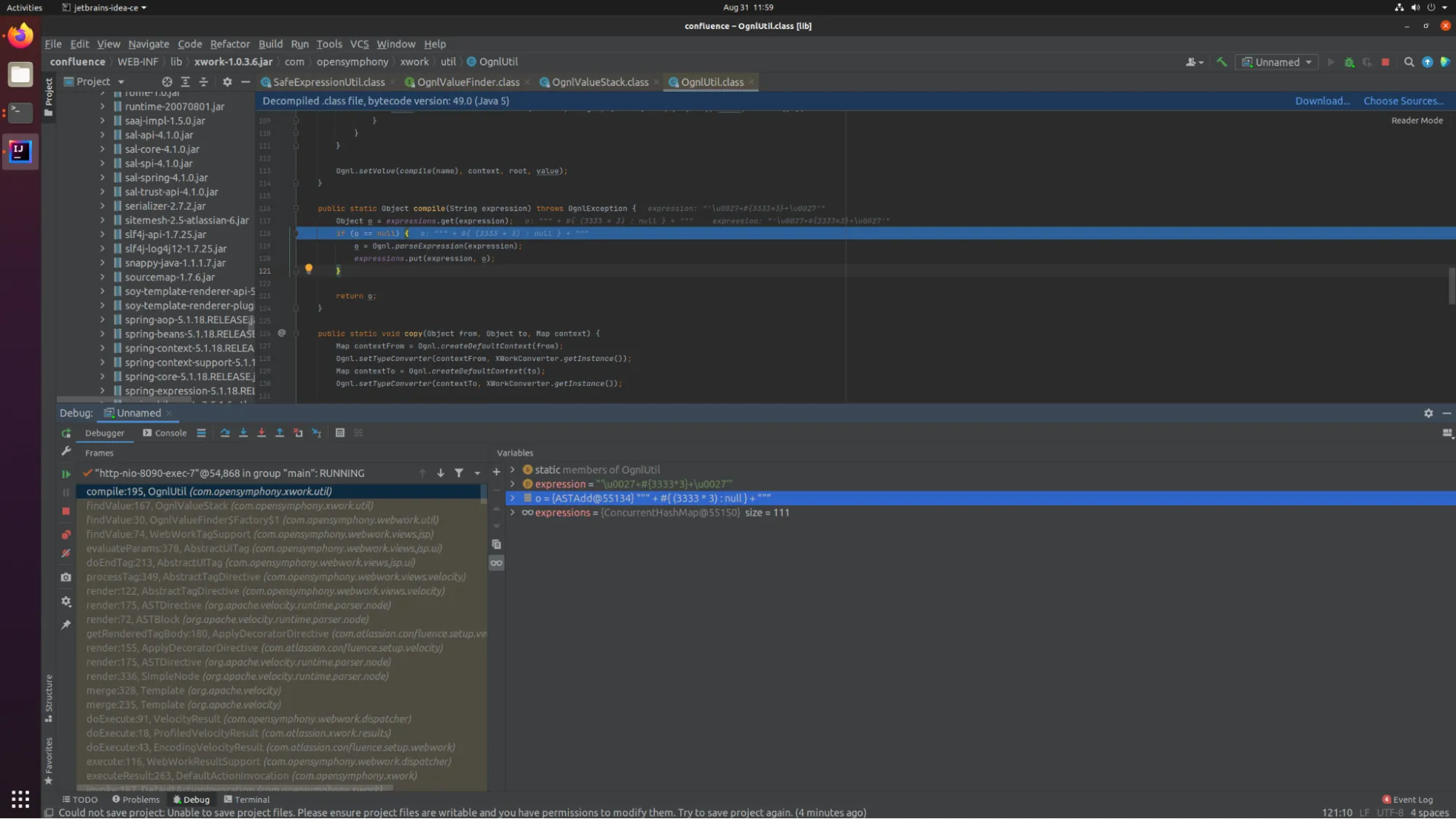Image resolution: width=1456 pixels, height=819 pixels.
Task: Select findValue:167 OgnlValueStack frame
Action: pos(229,506)
